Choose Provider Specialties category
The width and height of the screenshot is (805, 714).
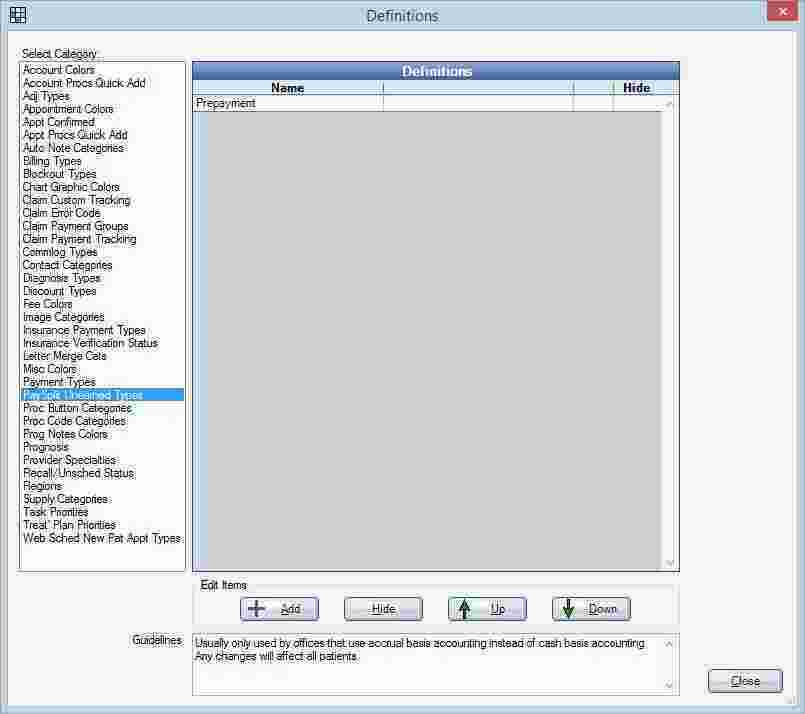[x=69, y=460]
